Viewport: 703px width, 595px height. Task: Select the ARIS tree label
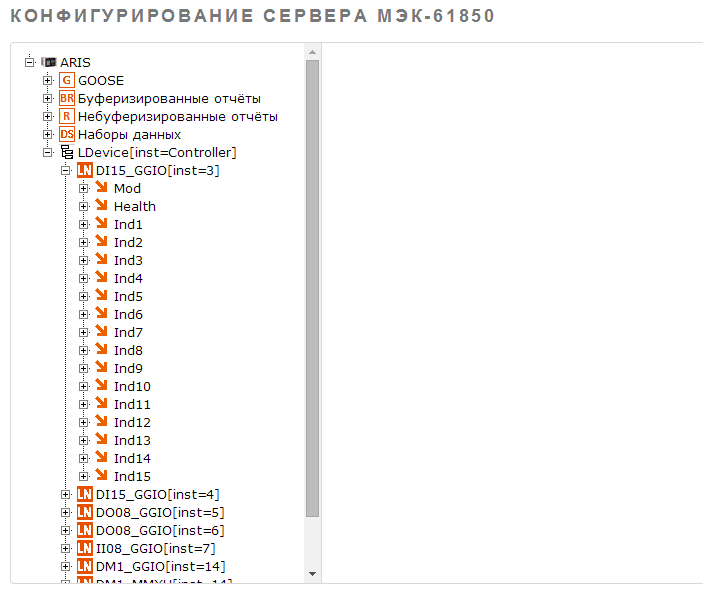pyautogui.click(x=75, y=62)
